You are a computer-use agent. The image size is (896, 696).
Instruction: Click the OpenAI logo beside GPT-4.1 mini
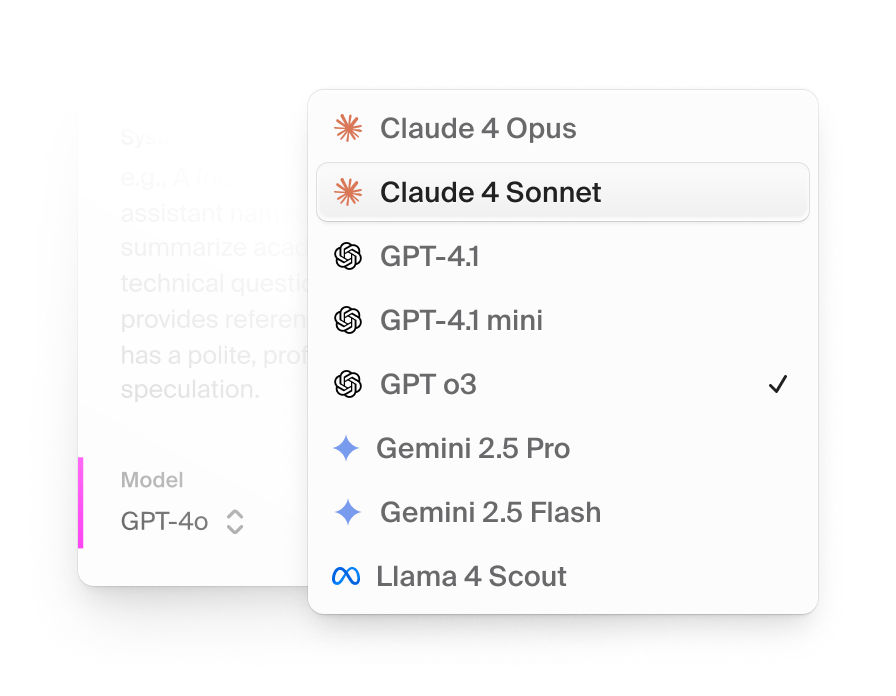[x=347, y=320]
